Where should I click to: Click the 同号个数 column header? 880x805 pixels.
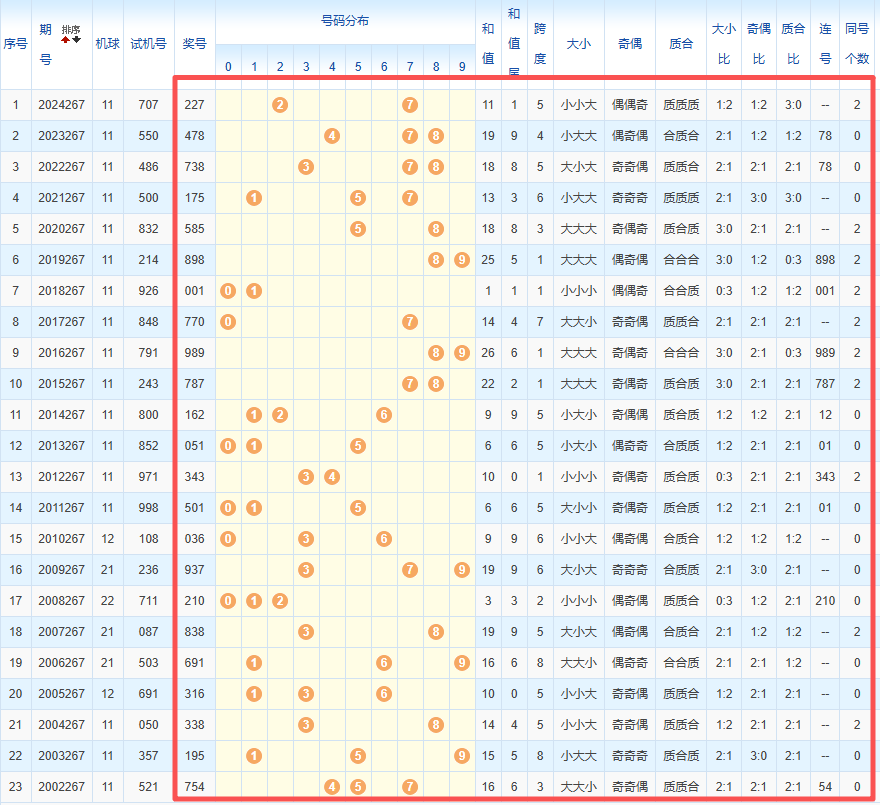[857, 44]
